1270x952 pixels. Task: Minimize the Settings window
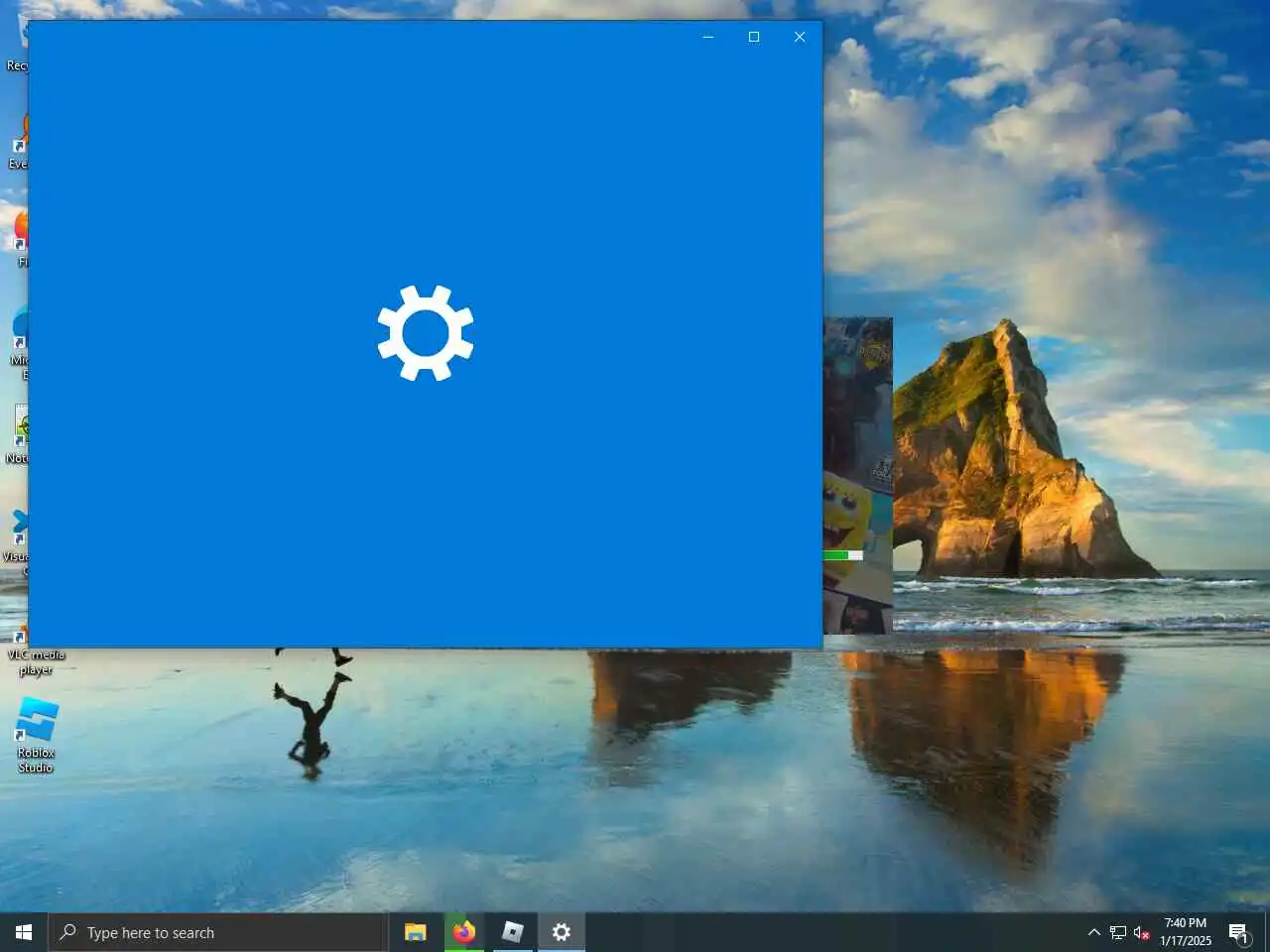coord(708,37)
